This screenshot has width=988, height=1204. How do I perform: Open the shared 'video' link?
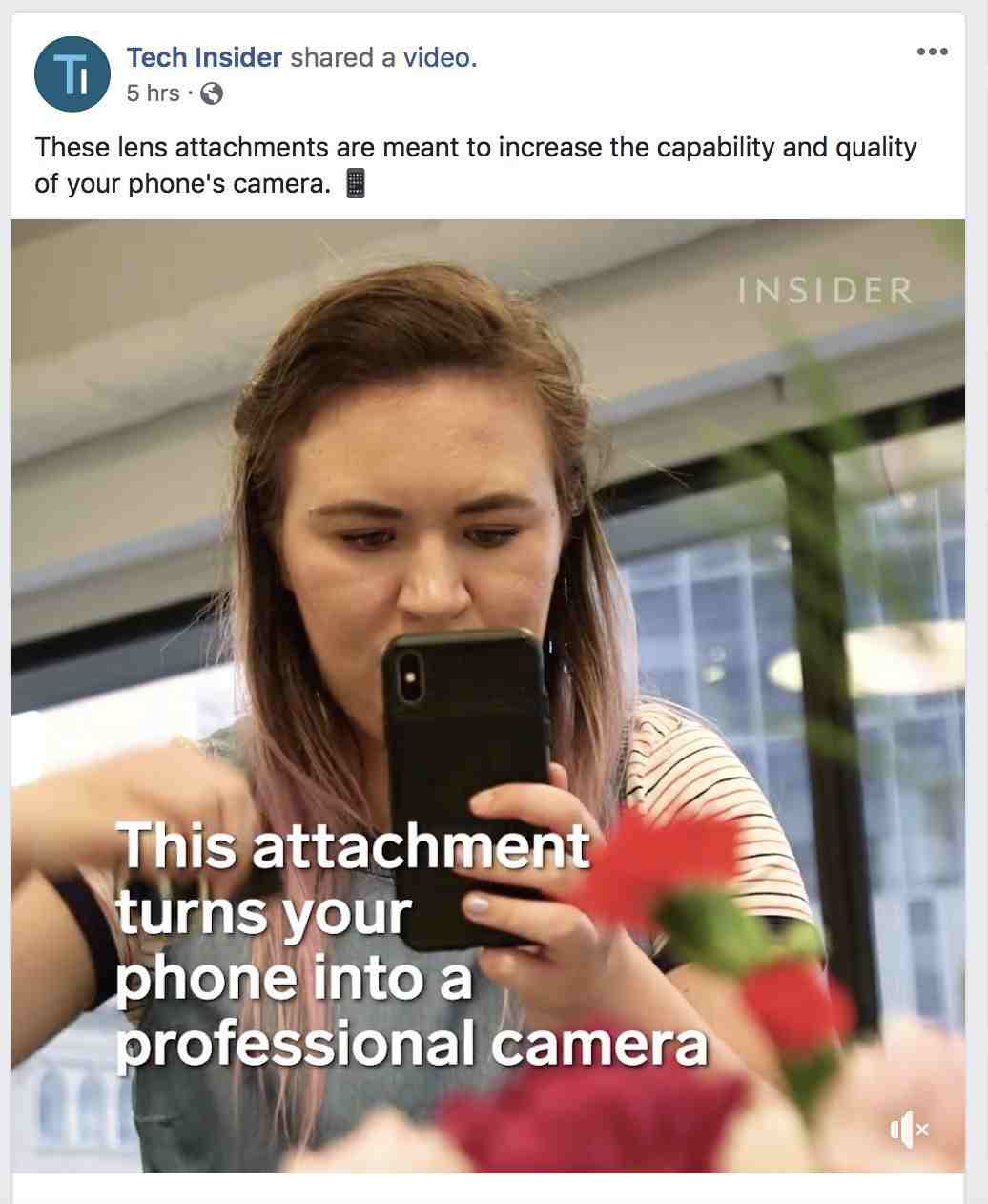[435, 58]
